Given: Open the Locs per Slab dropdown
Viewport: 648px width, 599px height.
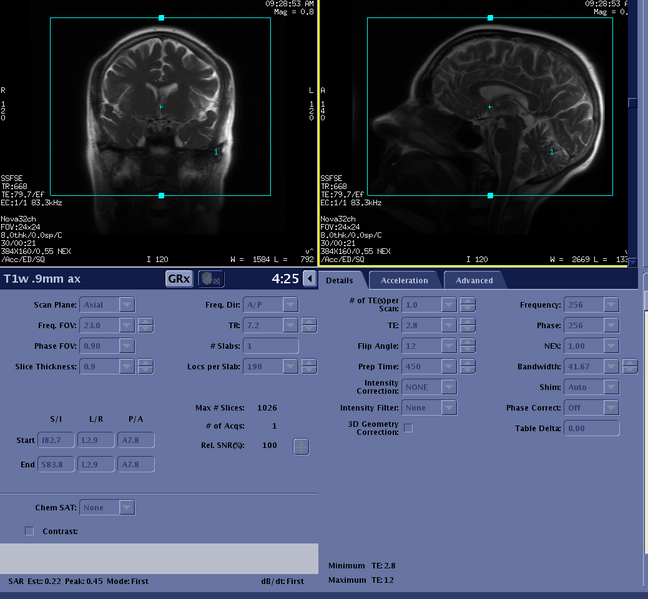Looking at the screenshot, I should coord(291,367).
